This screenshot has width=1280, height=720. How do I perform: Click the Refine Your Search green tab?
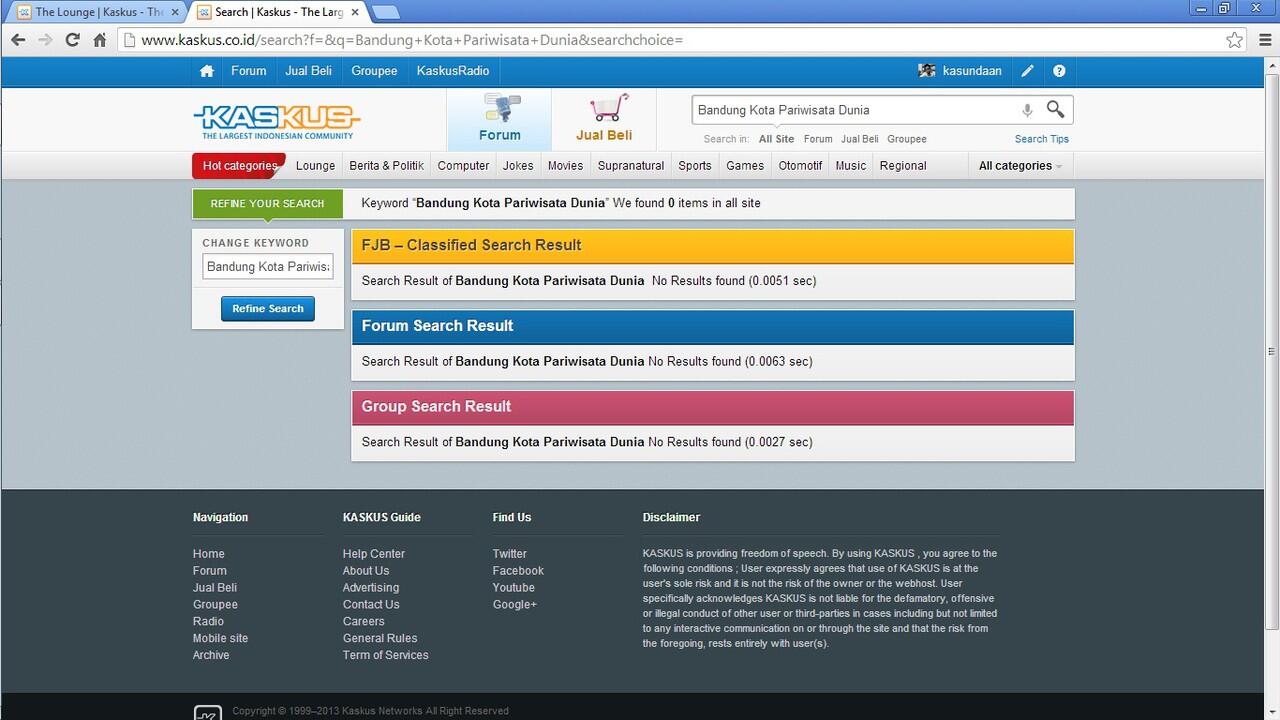267,203
